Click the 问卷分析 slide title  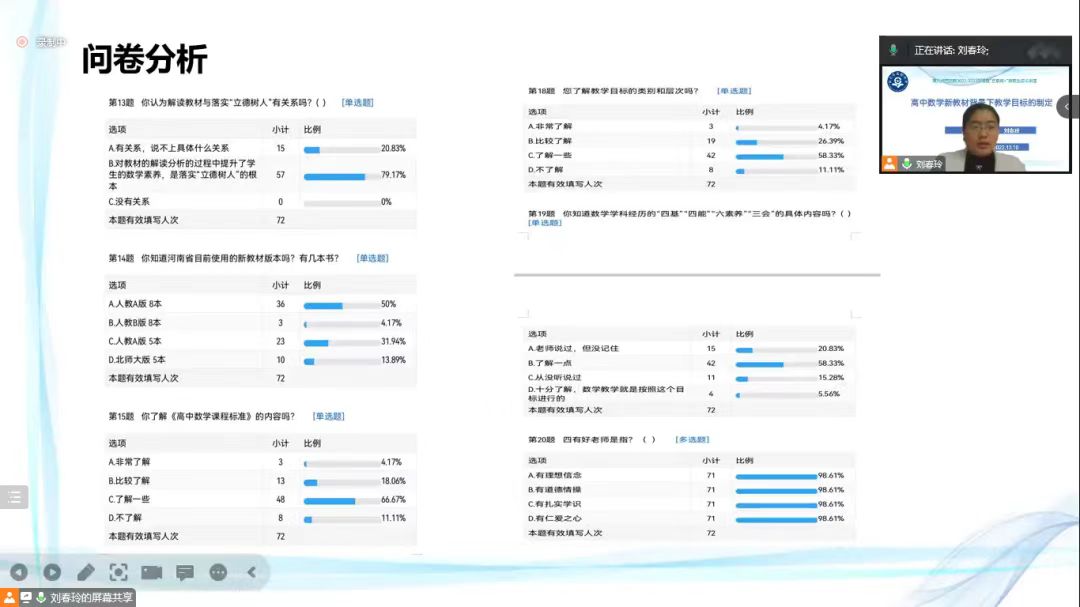point(144,60)
